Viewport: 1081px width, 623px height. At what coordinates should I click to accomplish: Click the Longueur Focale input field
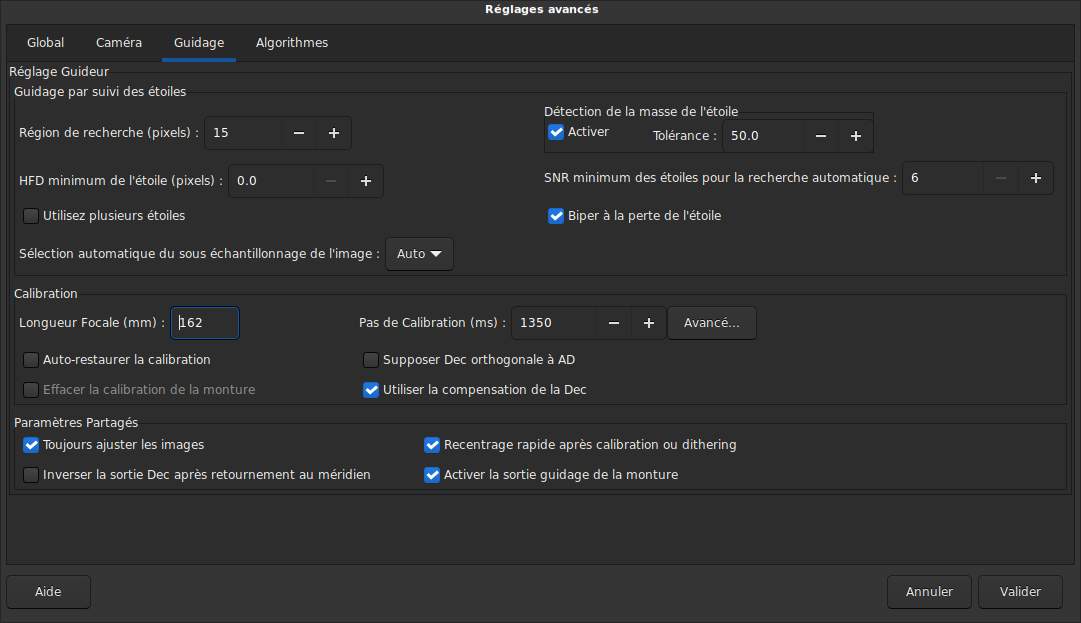click(206, 323)
